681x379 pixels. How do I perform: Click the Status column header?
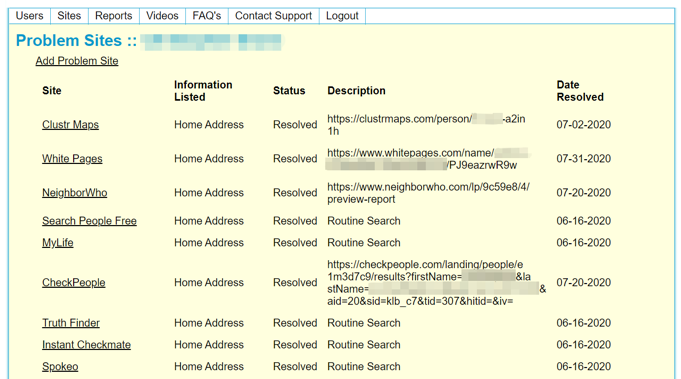pyautogui.click(x=289, y=90)
